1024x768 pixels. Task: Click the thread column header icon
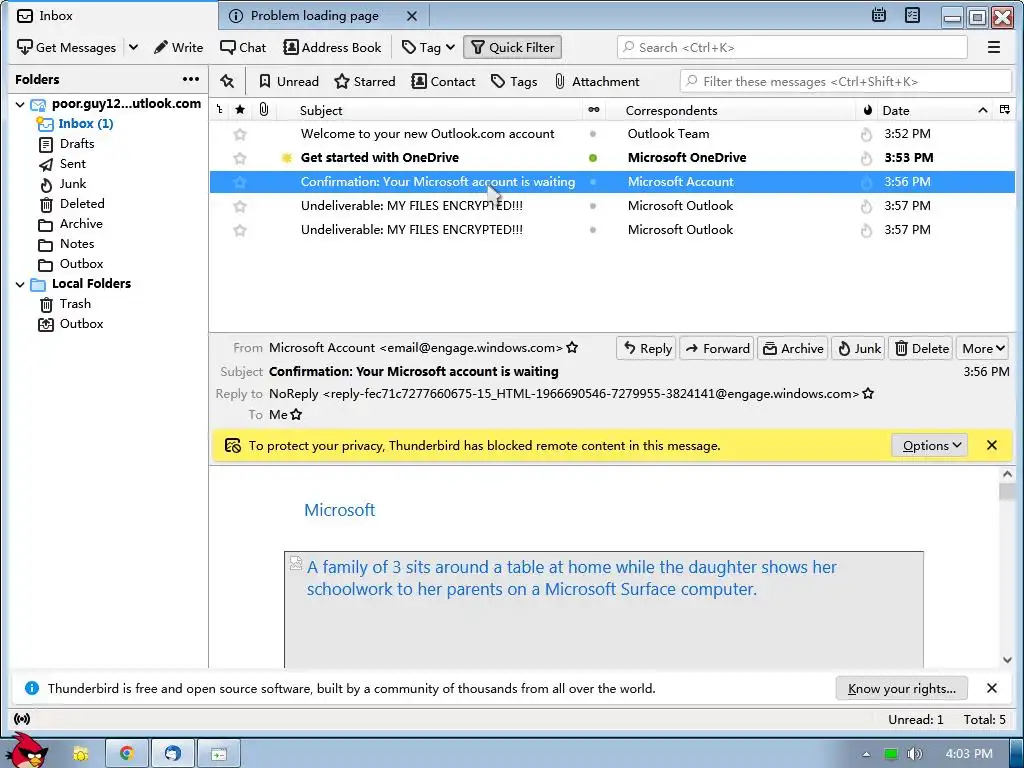click(219, 110)
